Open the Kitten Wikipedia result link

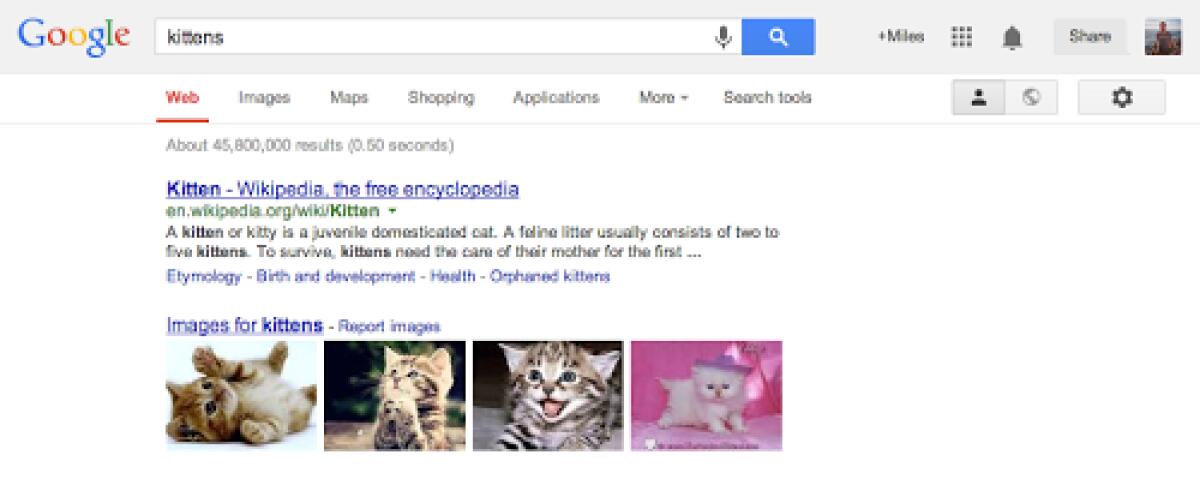343,189
